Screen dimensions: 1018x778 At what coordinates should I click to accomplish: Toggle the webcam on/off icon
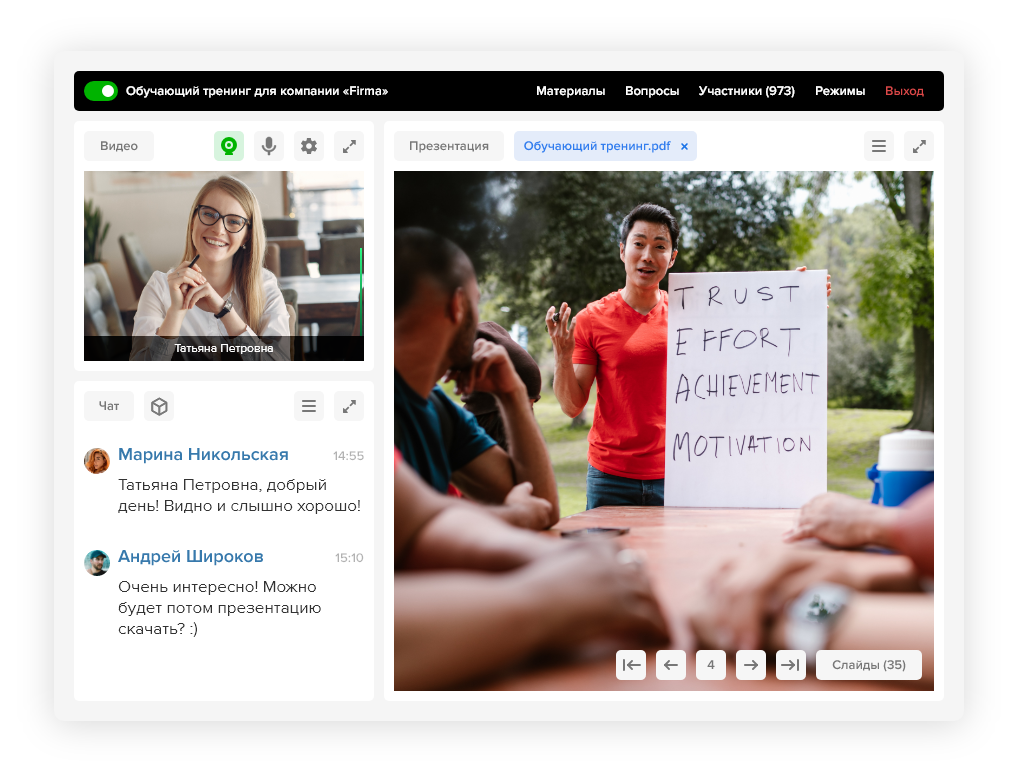tap(229, 146)
